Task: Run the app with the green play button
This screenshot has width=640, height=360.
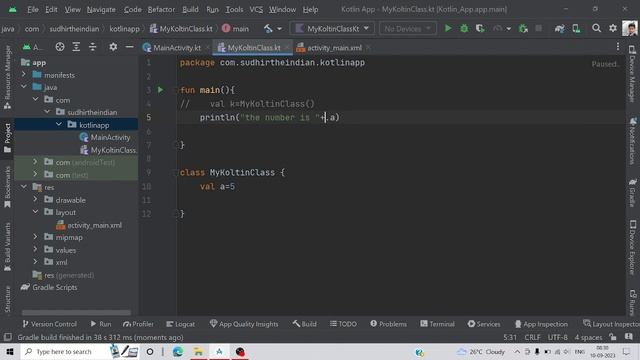Action: click(x=448, y=29)
